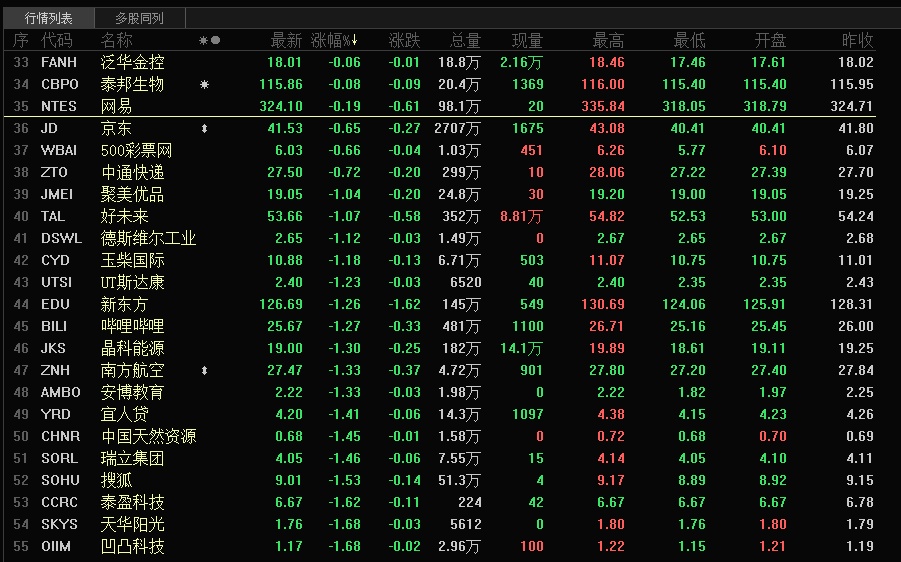Screen dimensions: 901x562
Task: Sort by 总量 column header
Action: point(465,40)
